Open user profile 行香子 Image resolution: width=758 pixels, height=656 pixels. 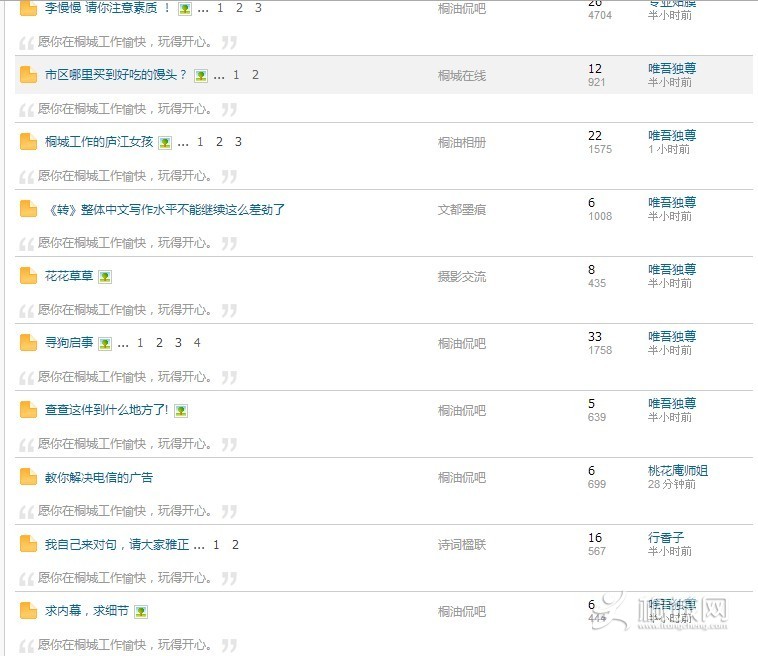click(666, 537)
